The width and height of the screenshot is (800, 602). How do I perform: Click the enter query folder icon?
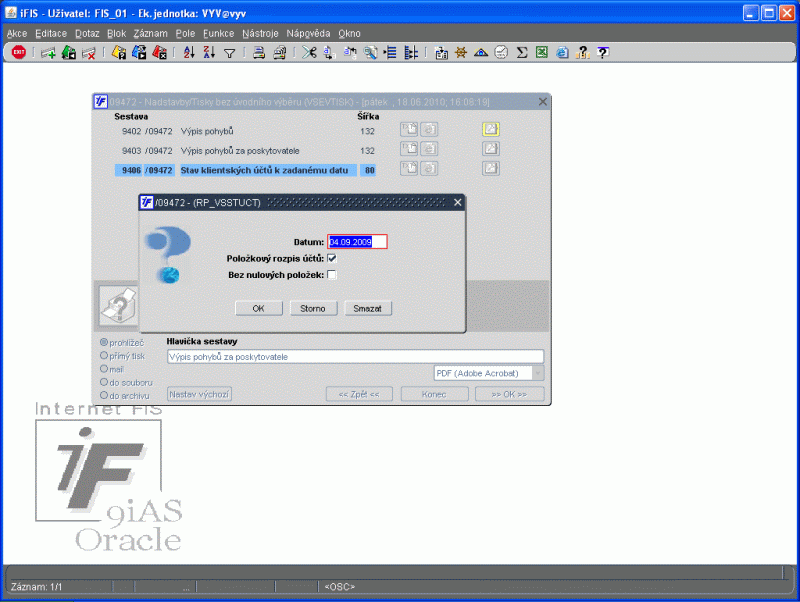point(119,53)
